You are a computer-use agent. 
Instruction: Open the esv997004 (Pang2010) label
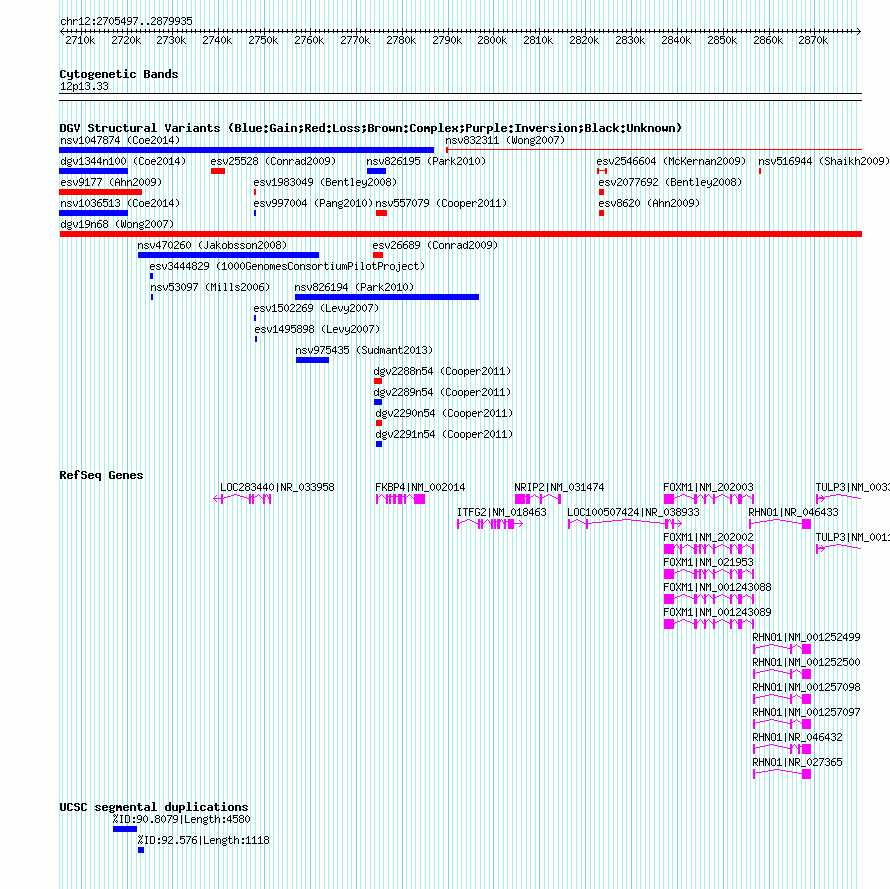(x=313, y=203)
